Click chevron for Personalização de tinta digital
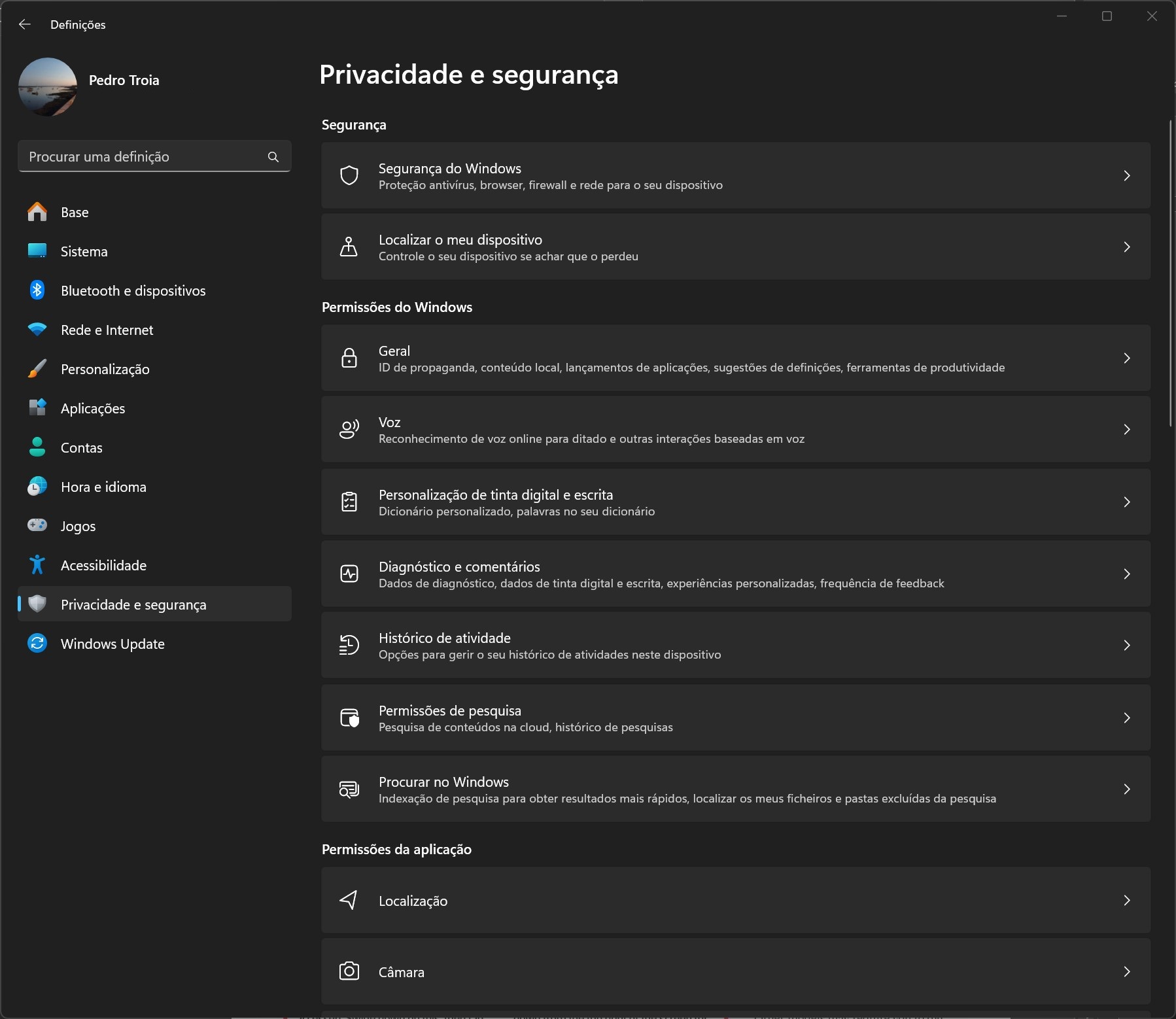This screenshot has height=1019, width=1176. point(1127,502)
